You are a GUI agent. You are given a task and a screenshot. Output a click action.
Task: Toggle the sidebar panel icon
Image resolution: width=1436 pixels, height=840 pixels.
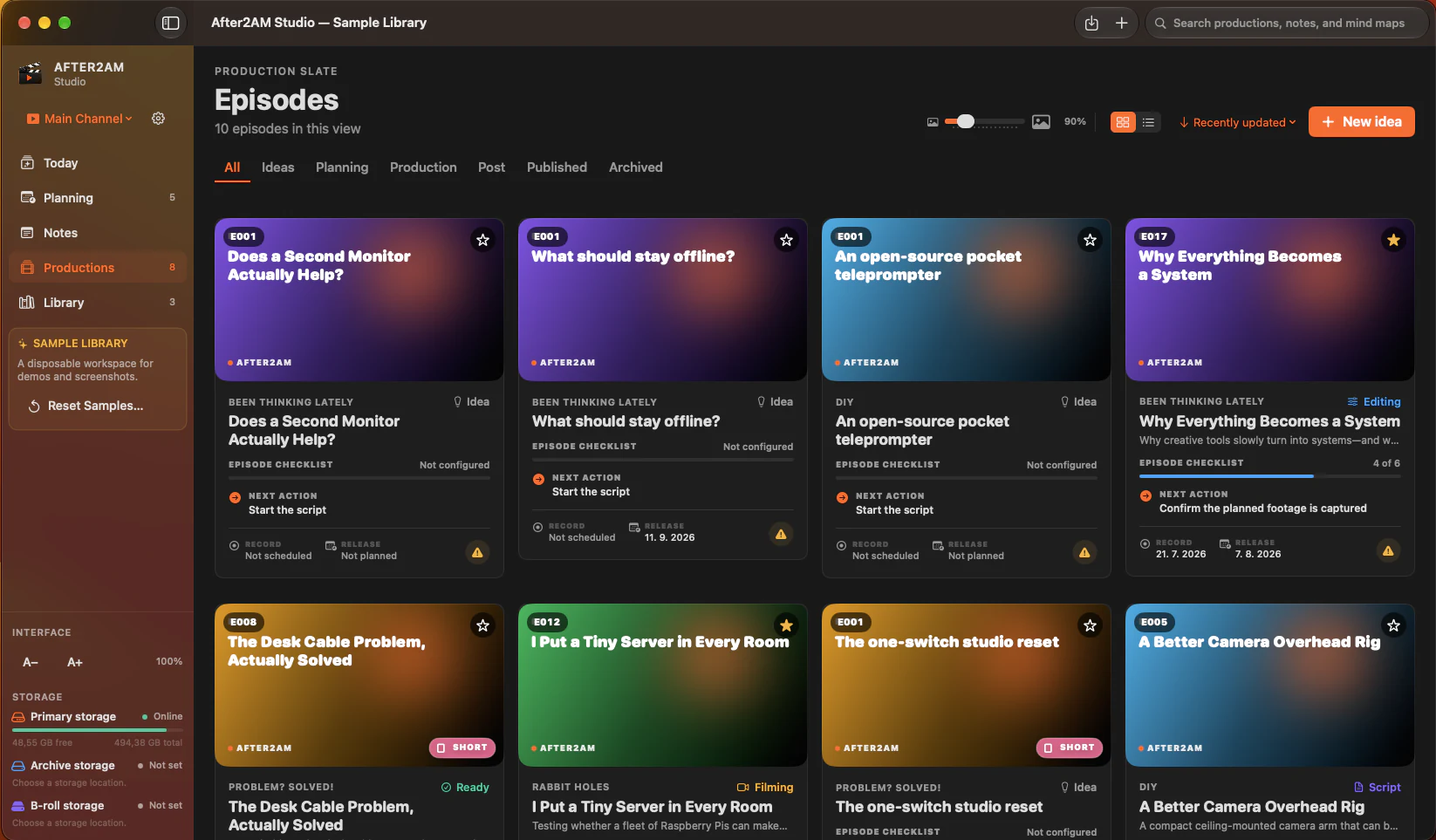(171, 23)
